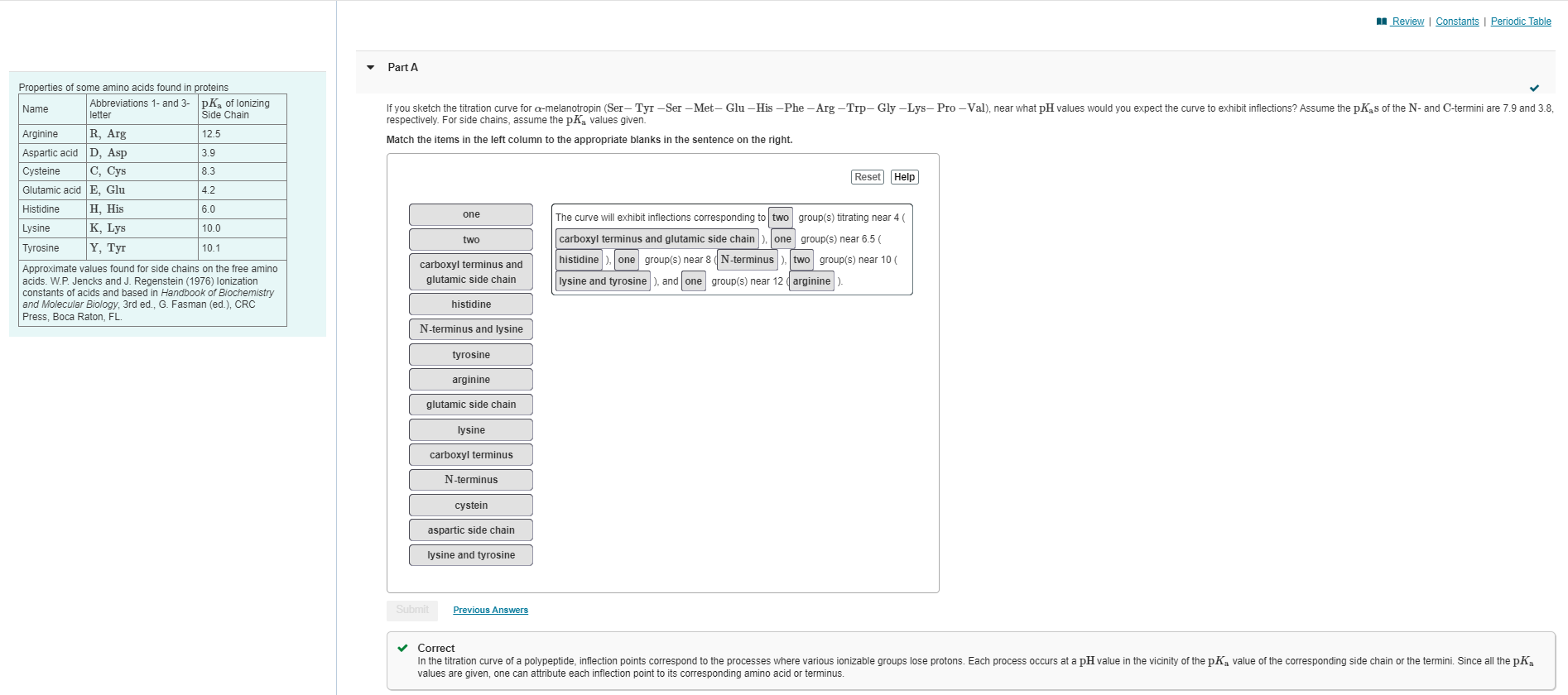Click placed 'histidine' answer in sentence
1568x695 pixels.
pos(579,260)
